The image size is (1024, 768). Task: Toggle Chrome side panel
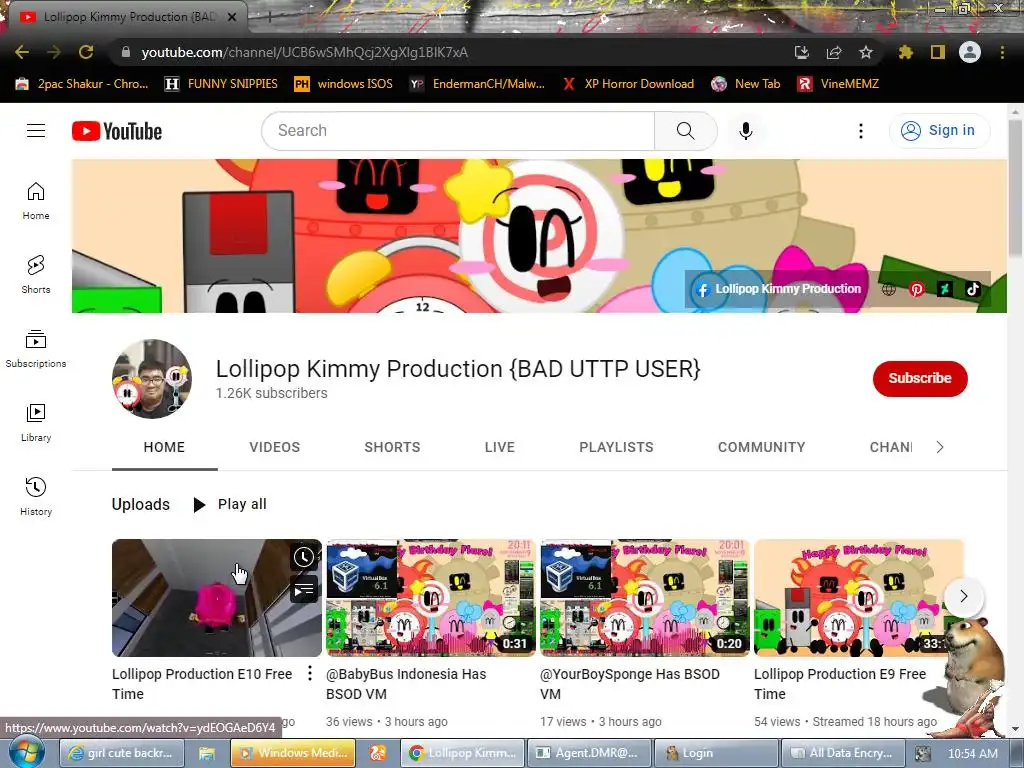click(x=938, y=52)
